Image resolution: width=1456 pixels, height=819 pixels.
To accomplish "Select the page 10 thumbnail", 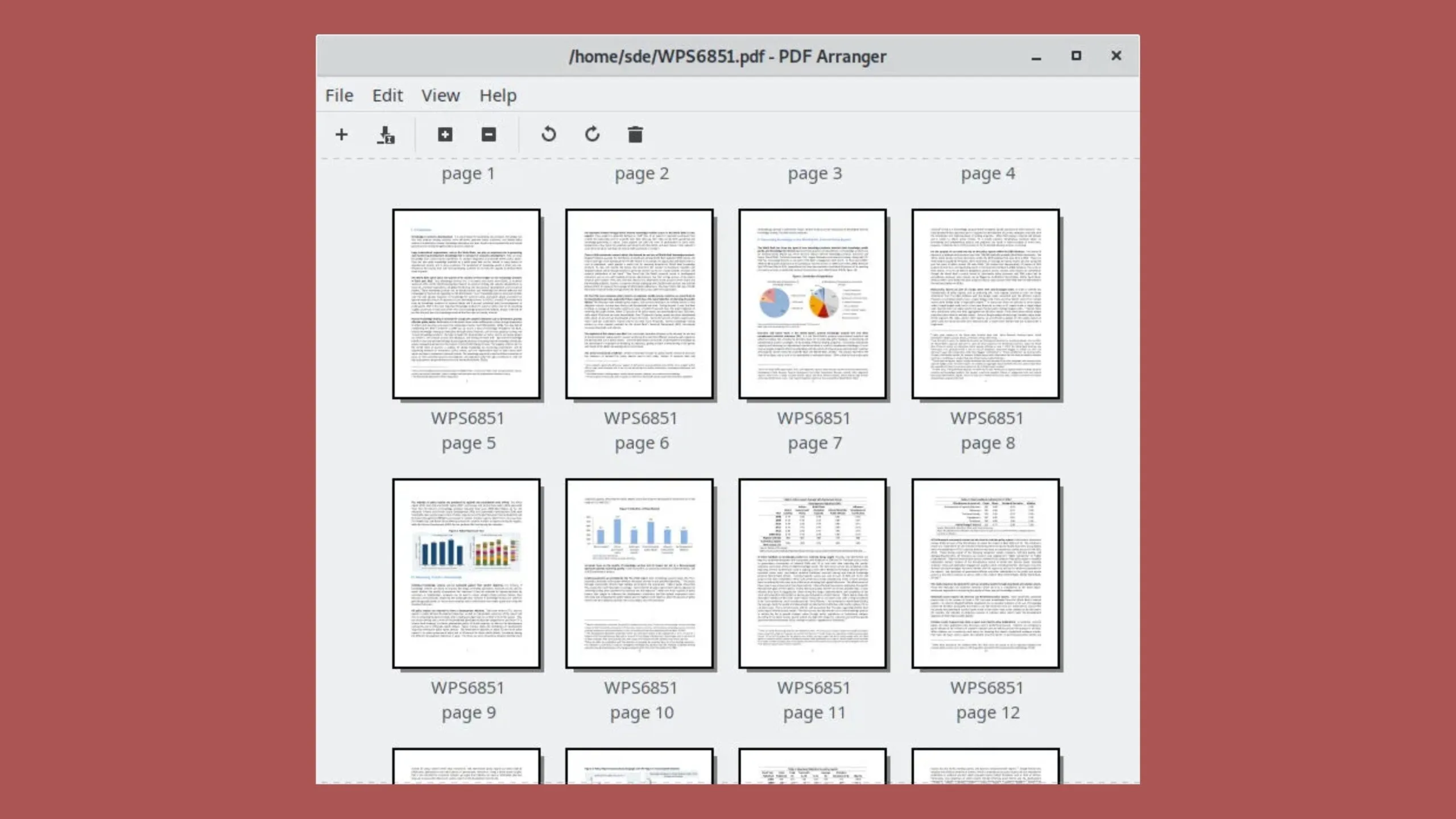I will 639,573.
